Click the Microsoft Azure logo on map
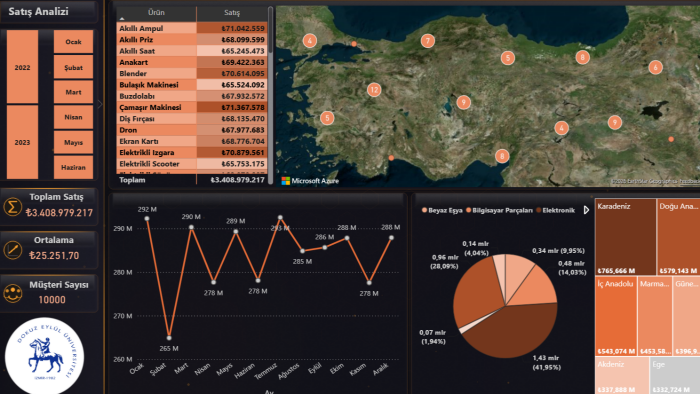Image resolution: width=700 pixels, height=394 pixels. 310,181
